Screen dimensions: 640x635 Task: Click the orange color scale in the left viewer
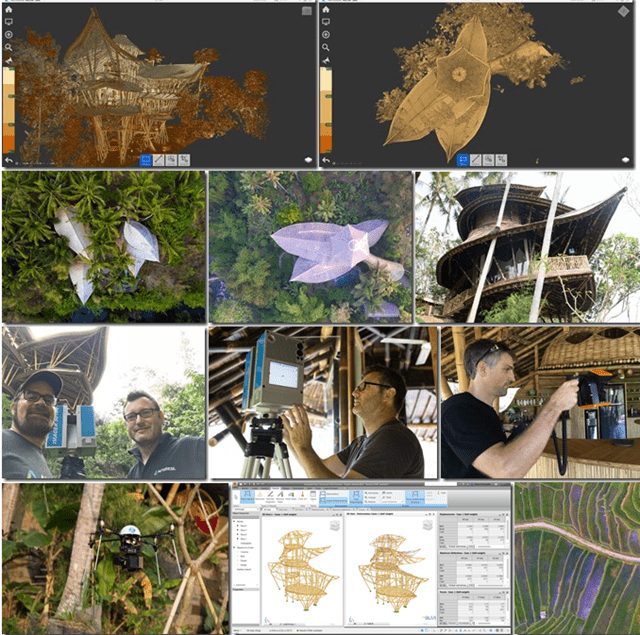[8, 110]
